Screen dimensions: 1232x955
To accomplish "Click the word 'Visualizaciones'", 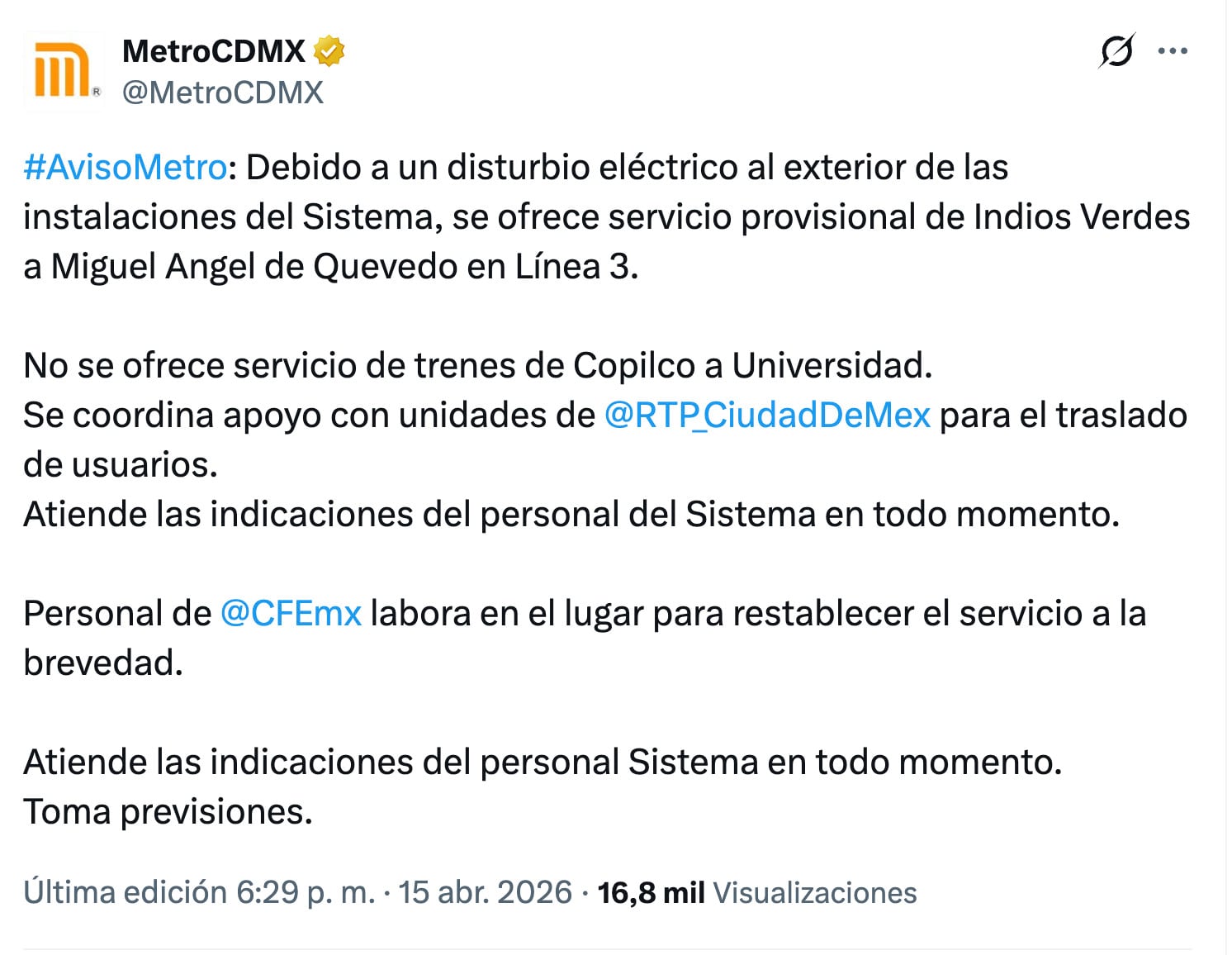I will [x=816, y=891].
